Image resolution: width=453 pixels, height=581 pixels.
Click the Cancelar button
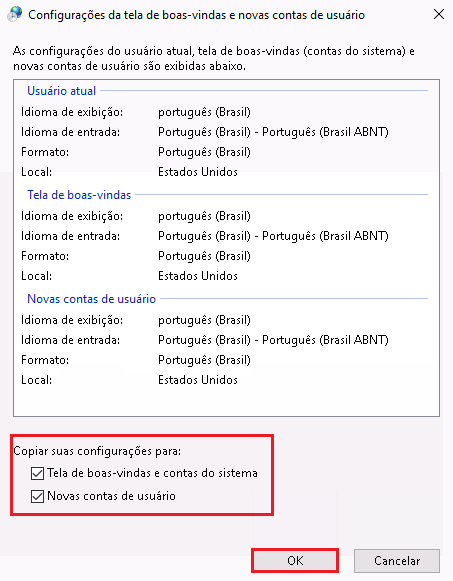point(397,561)
